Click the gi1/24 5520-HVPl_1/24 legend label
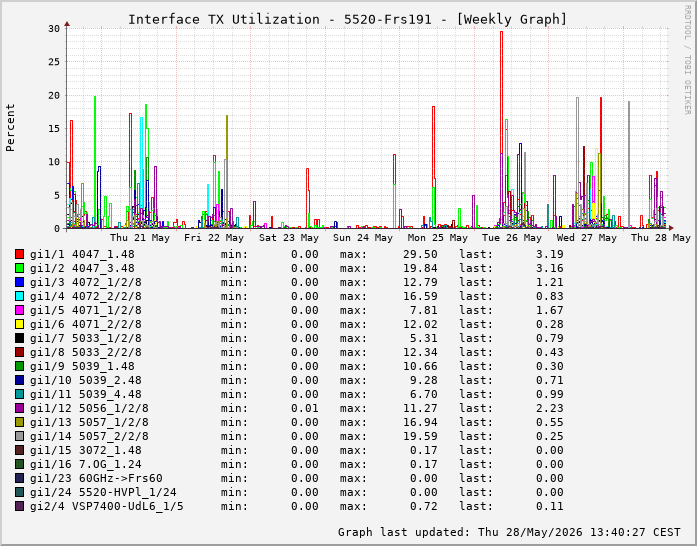The height and width of the screenshot is (546, 697). point(103,492)
